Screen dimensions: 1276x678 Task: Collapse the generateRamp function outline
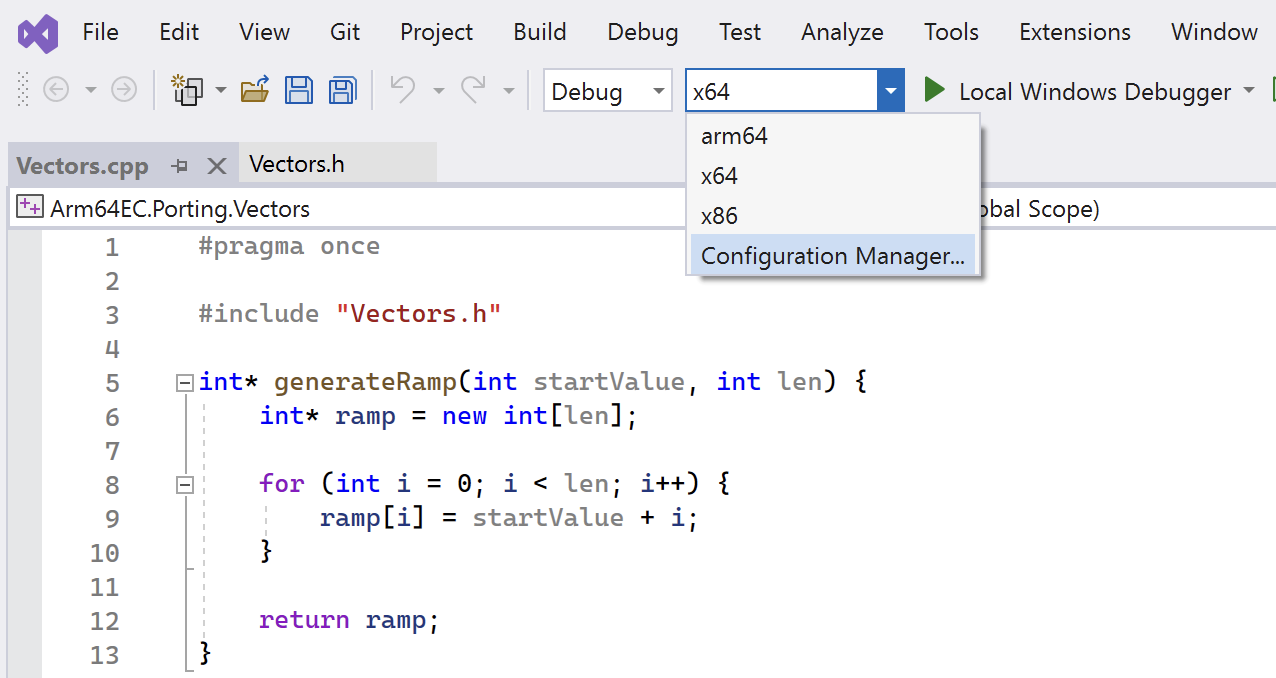184,383
